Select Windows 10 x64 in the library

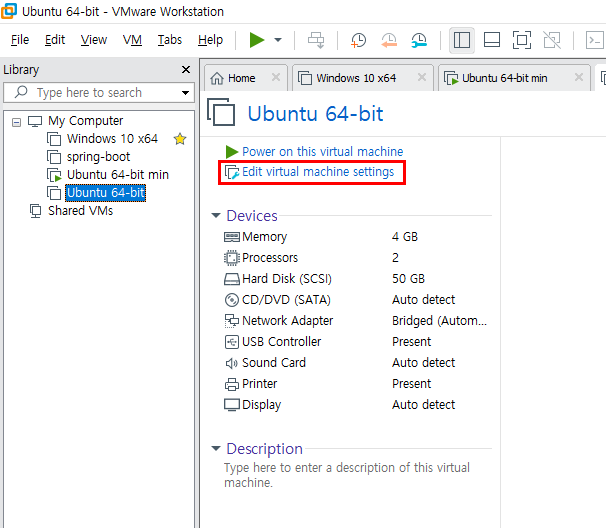(112, 139)
